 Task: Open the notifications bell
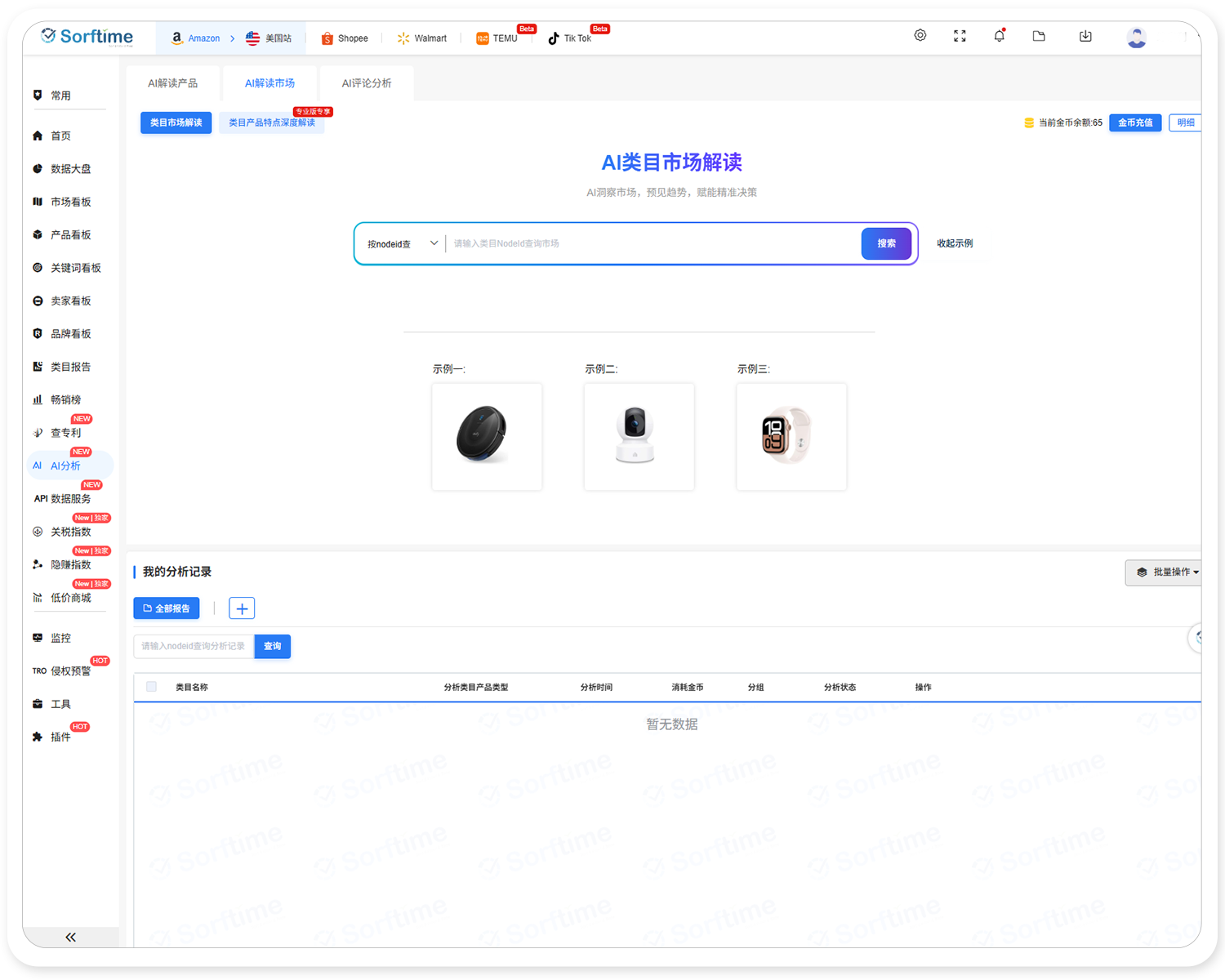point(999,36)
